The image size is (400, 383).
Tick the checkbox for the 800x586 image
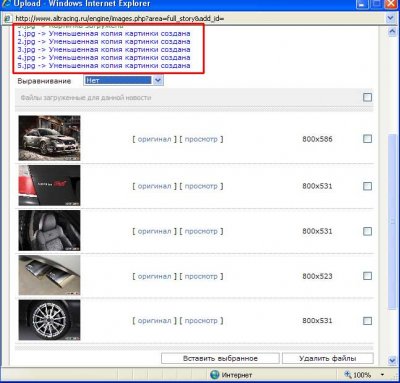point(367,139)
